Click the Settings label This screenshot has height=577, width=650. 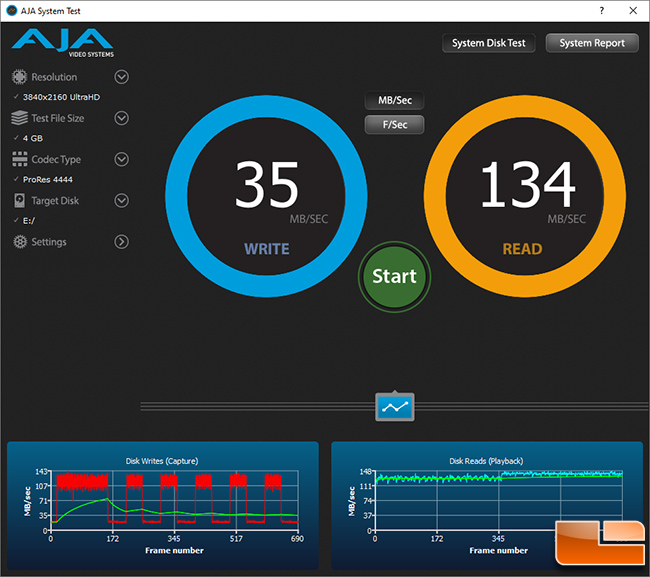pos(49,242)
